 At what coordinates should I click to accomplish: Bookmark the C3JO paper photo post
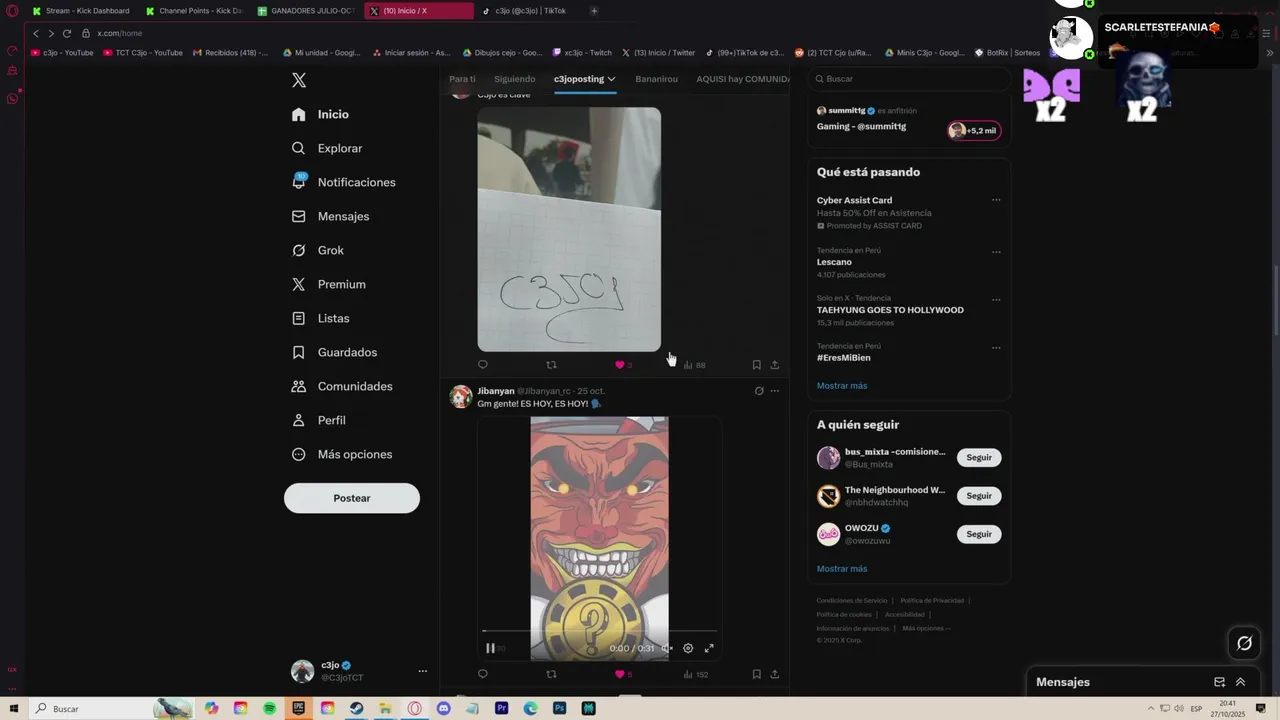756,365
